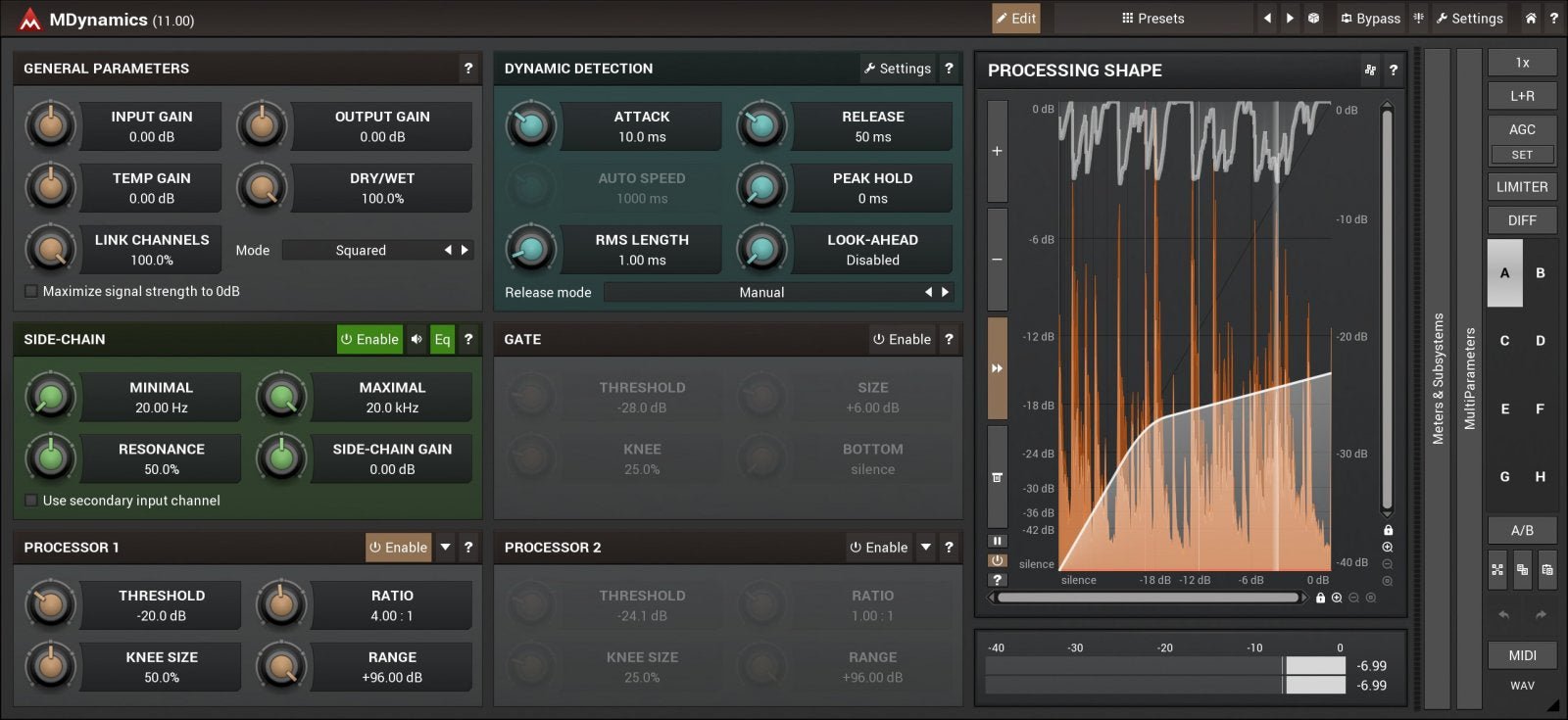
Task: Toggle Processor 1 Enable button
Action: (x=398, y=548)
